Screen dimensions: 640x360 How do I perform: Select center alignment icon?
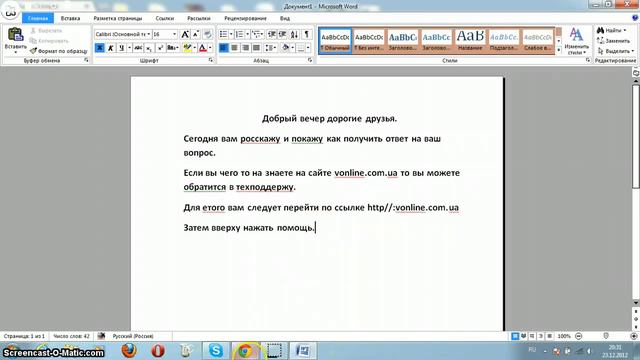234,48
